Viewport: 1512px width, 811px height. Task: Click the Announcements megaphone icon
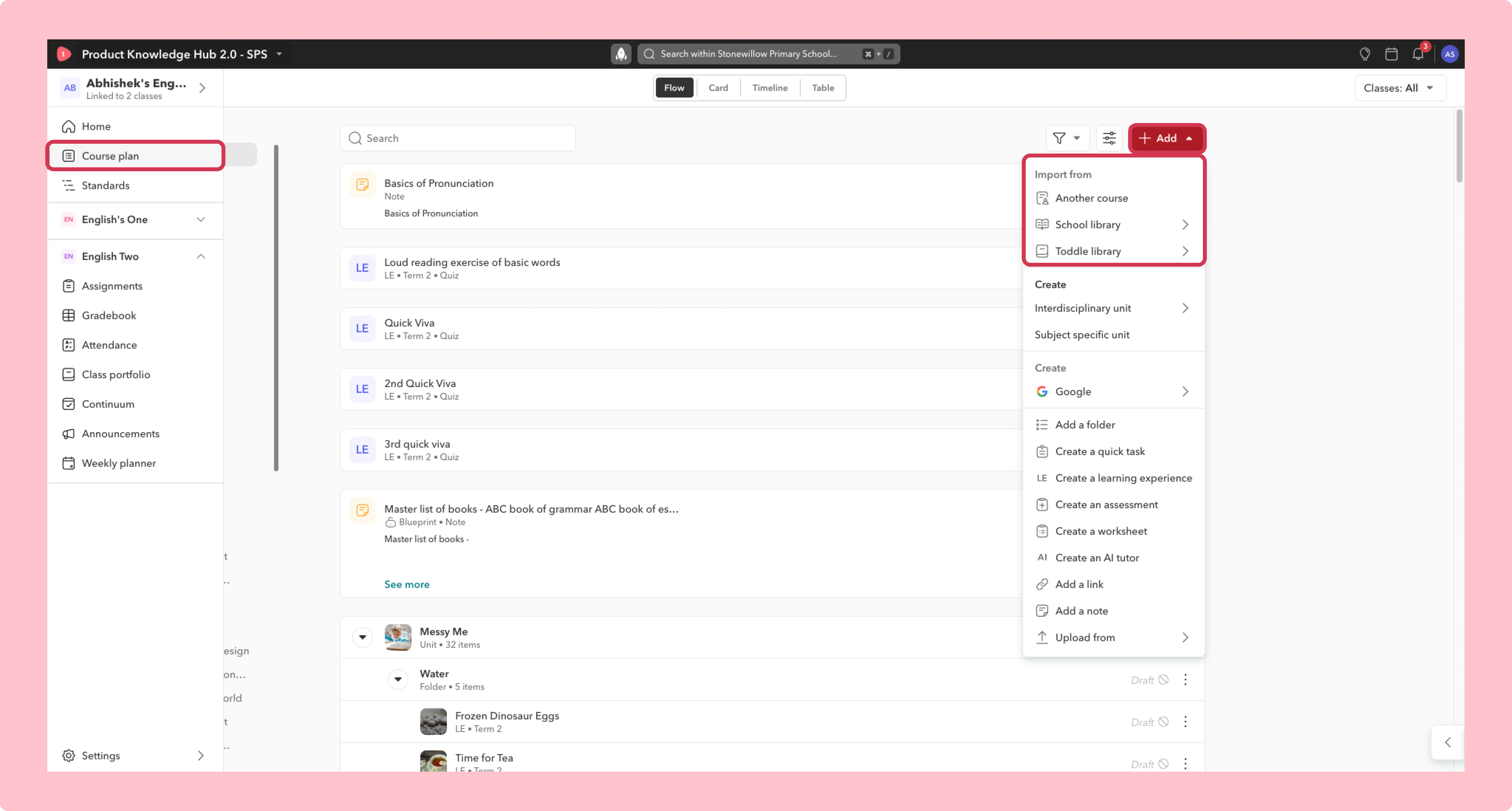(69, 434)
